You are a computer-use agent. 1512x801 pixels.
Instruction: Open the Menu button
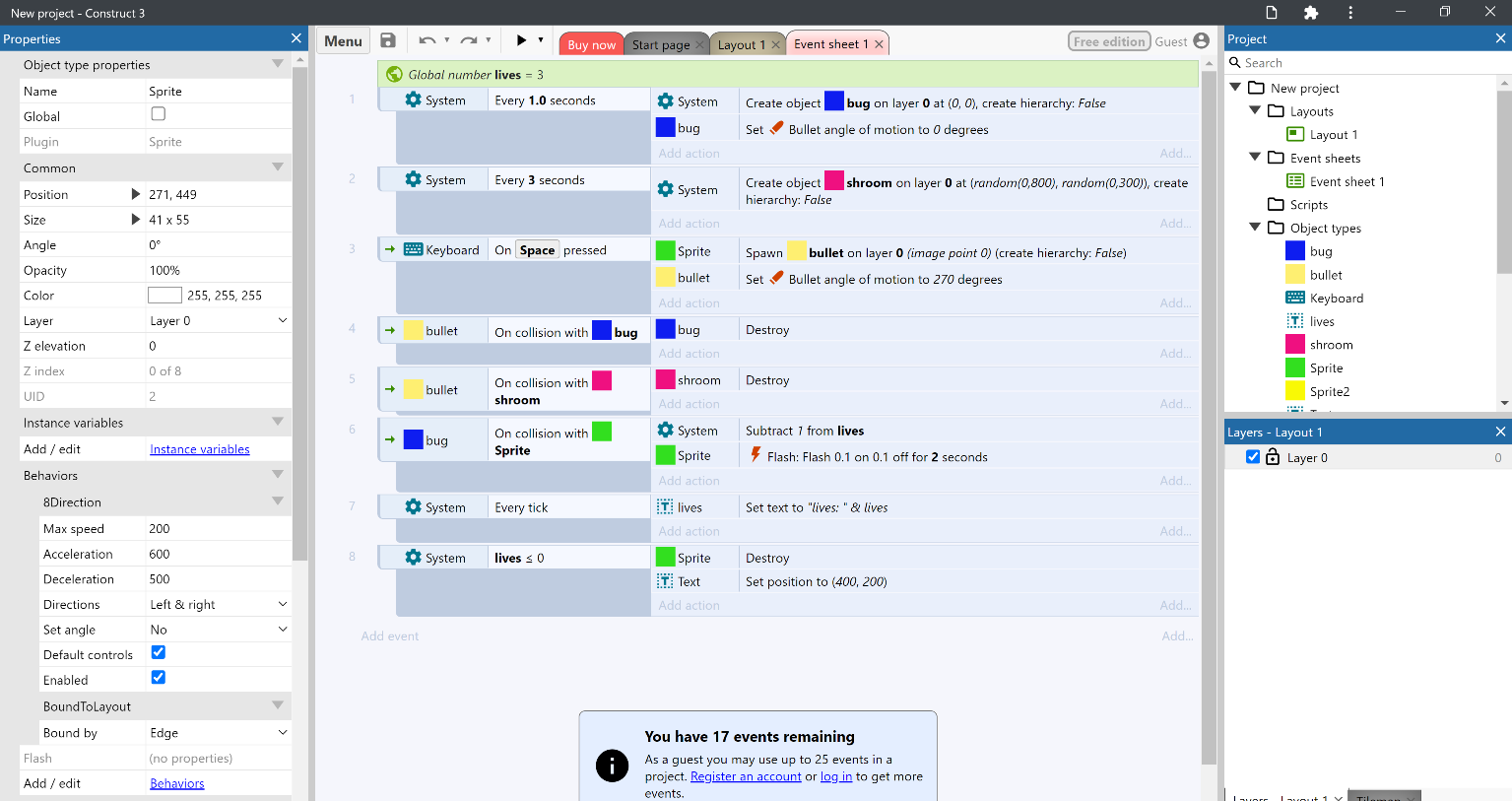coord(343,40)
